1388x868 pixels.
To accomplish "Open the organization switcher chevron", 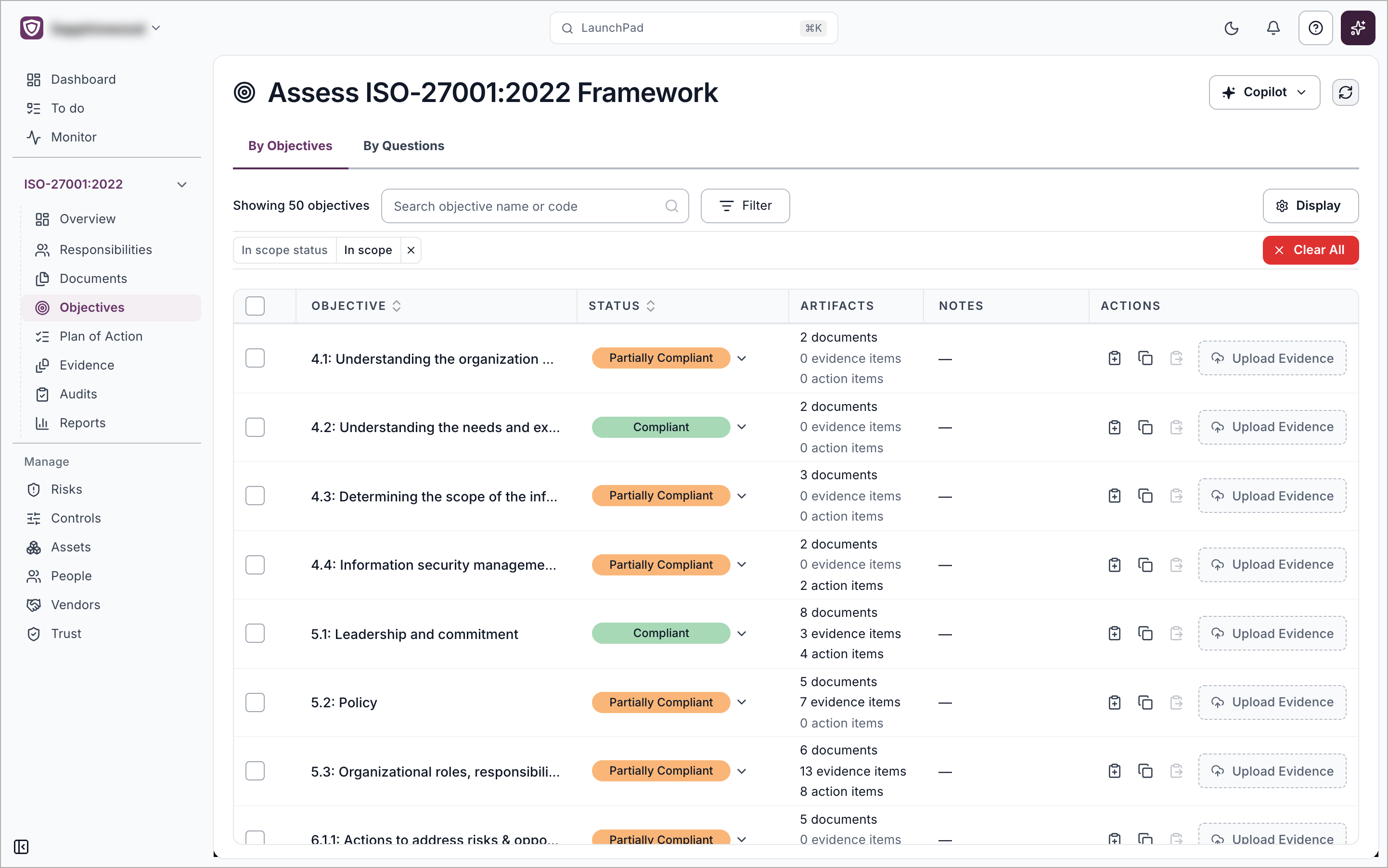I will pyautogui.click(x=155, y=28).
